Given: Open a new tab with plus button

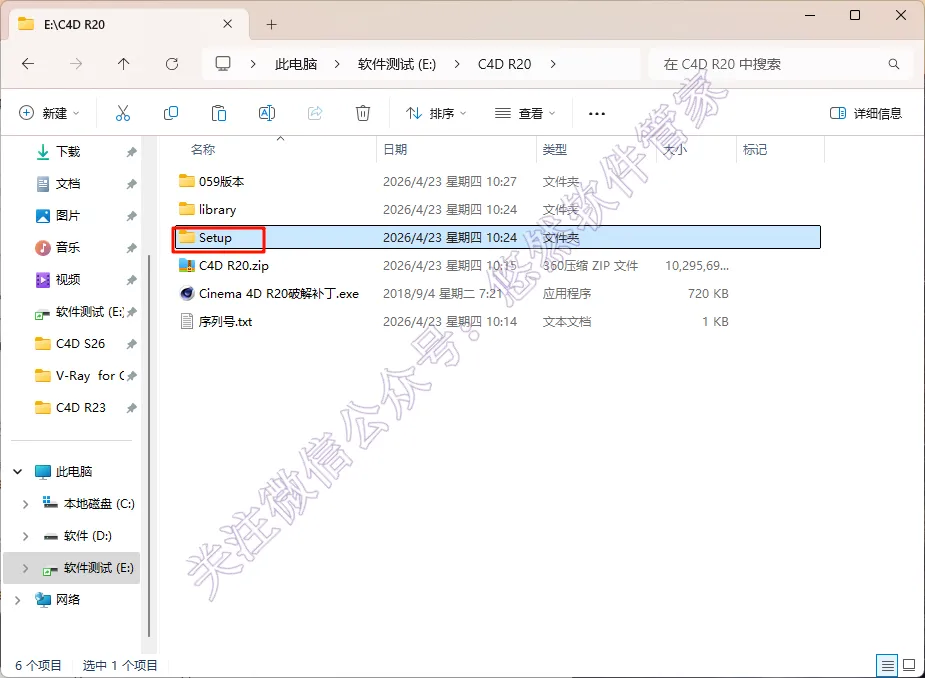Looking at the screenshot, I should coord(271,24).
